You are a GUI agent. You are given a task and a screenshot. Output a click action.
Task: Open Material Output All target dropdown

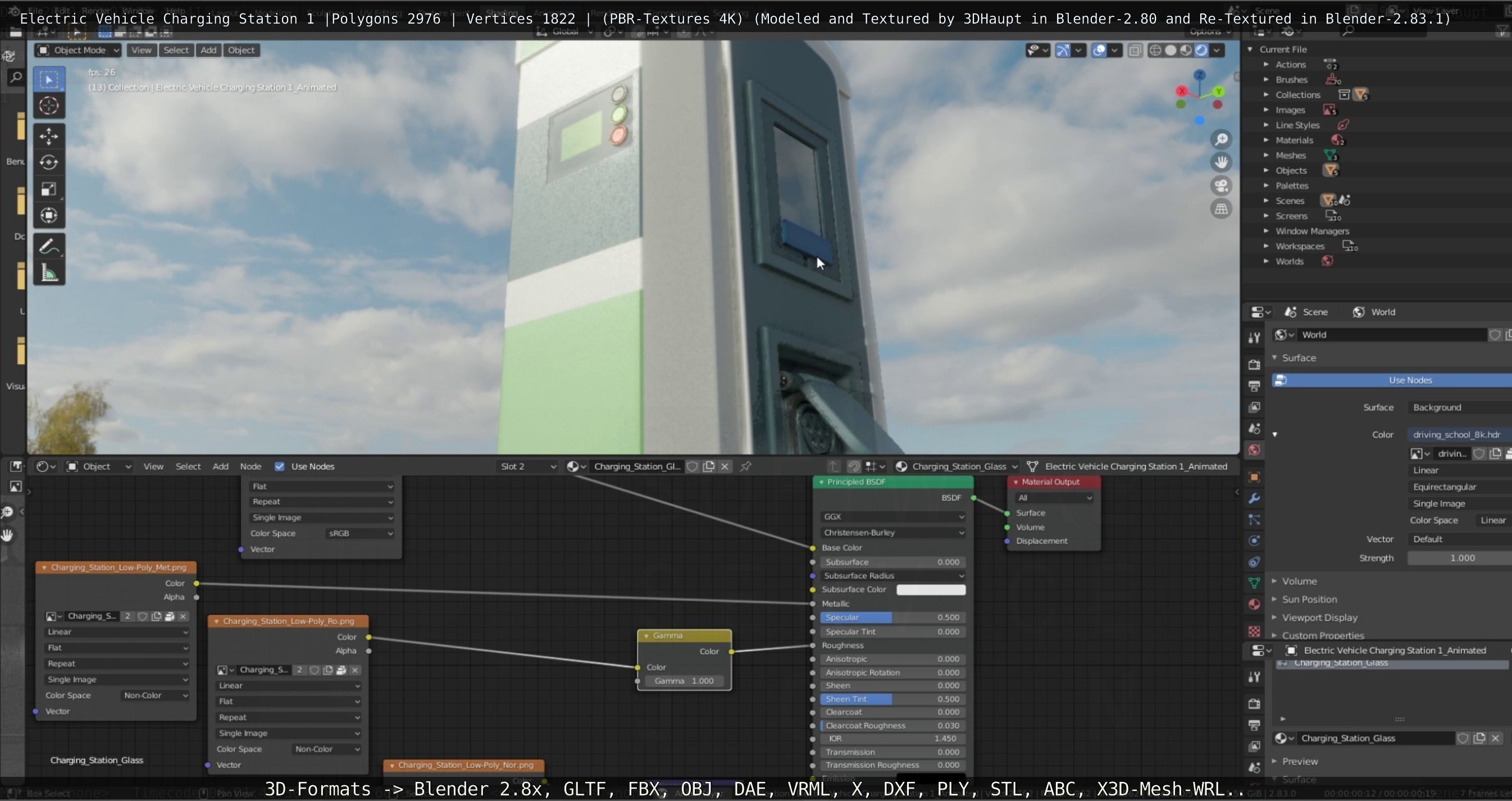(1054, 498)
